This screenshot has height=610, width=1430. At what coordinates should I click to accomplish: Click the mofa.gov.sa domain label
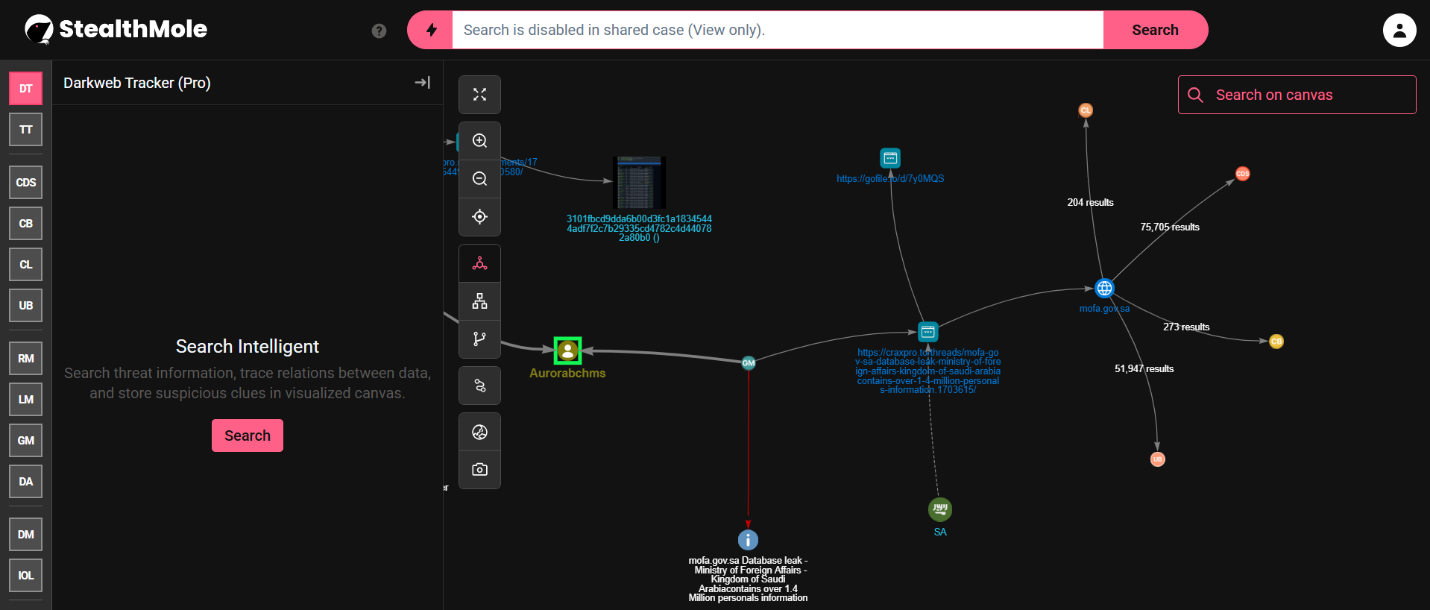click(1104, 308)
